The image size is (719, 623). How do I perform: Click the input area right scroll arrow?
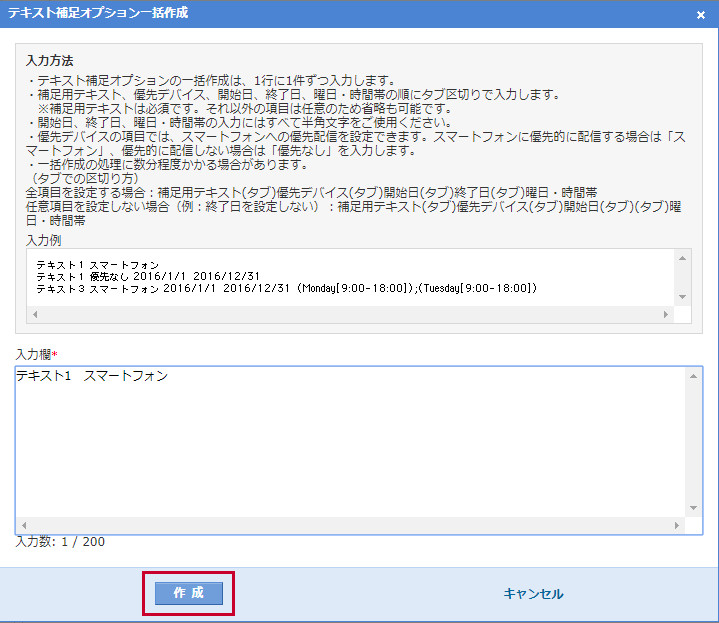click(x=677, y=525)
